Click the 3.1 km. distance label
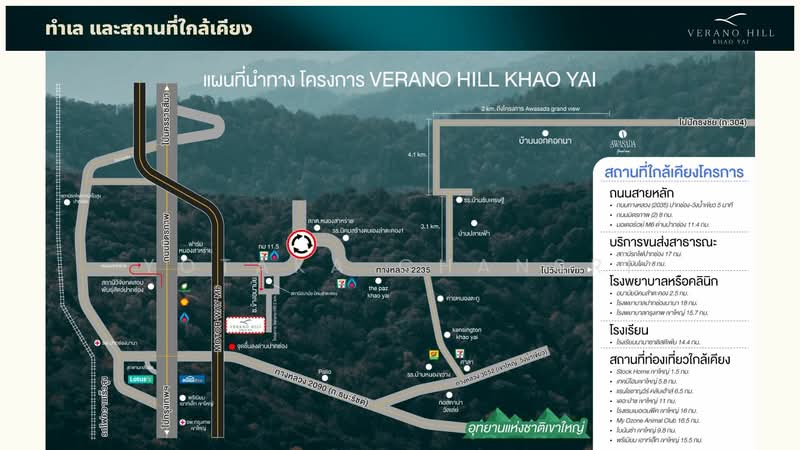This screenshot has height=450, width=800. point(430,227)
